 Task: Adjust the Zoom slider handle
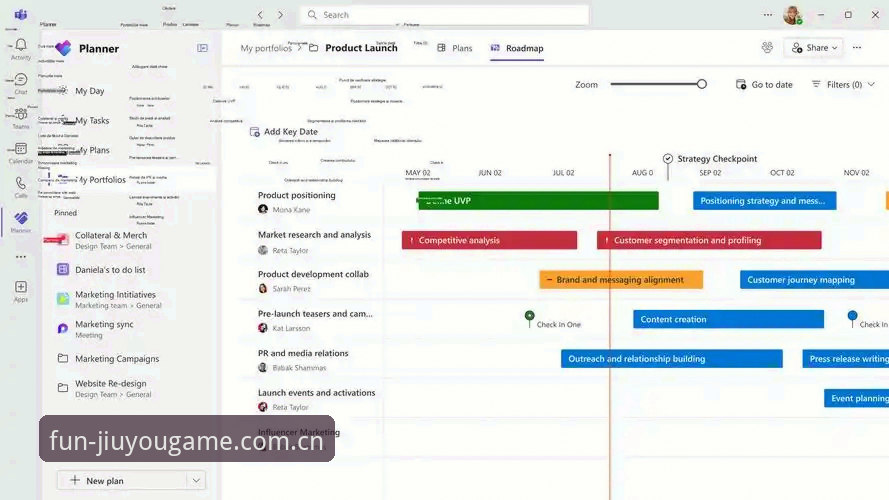click(701, 84)
